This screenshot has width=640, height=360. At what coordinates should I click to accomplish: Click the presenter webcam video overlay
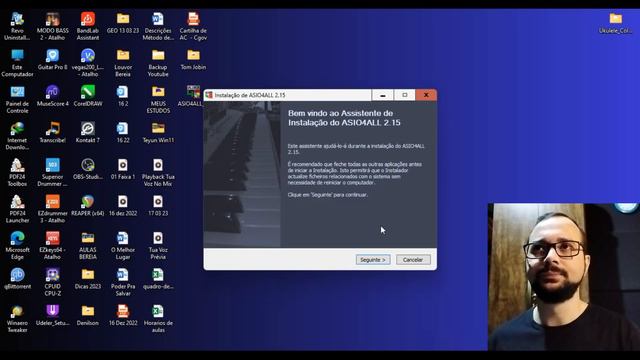(x=564, y=277)
